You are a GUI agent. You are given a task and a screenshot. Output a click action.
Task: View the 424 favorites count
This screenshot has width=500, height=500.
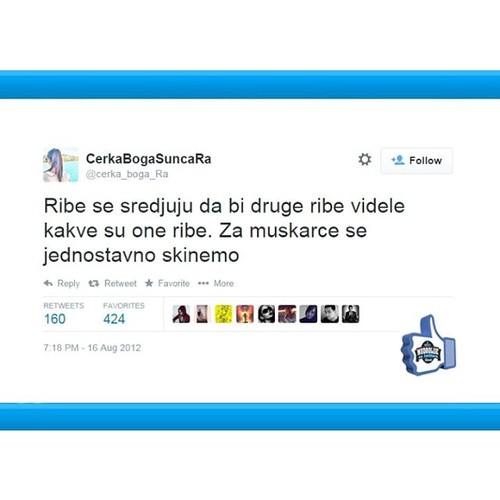coord(114,319)
